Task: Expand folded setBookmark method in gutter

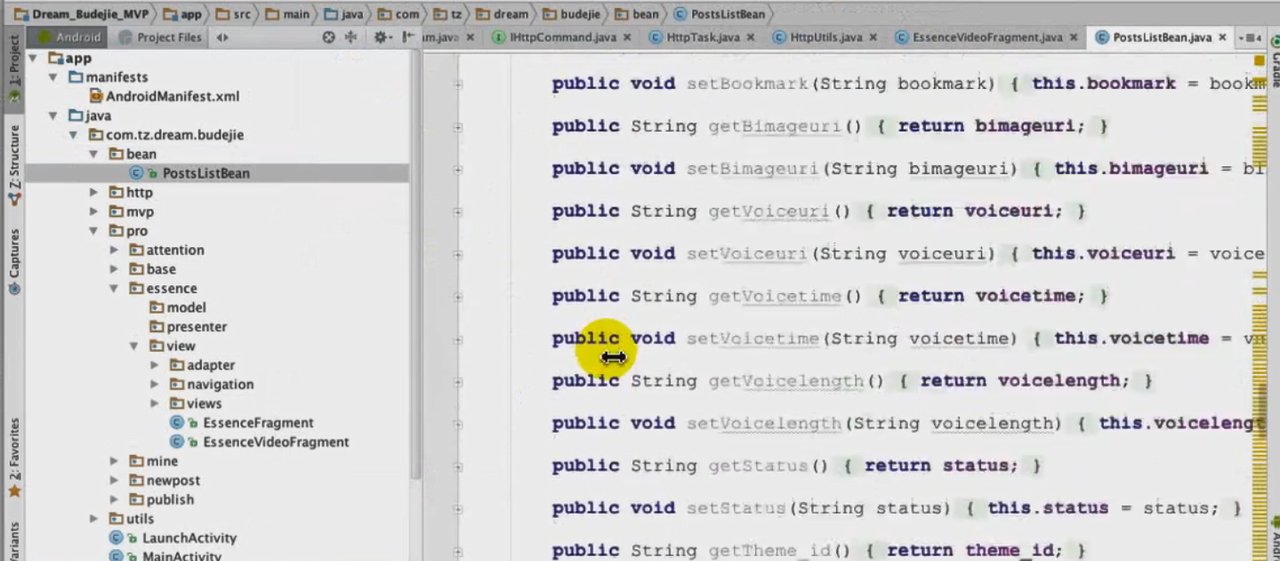Action: click(x=457, y=84)
